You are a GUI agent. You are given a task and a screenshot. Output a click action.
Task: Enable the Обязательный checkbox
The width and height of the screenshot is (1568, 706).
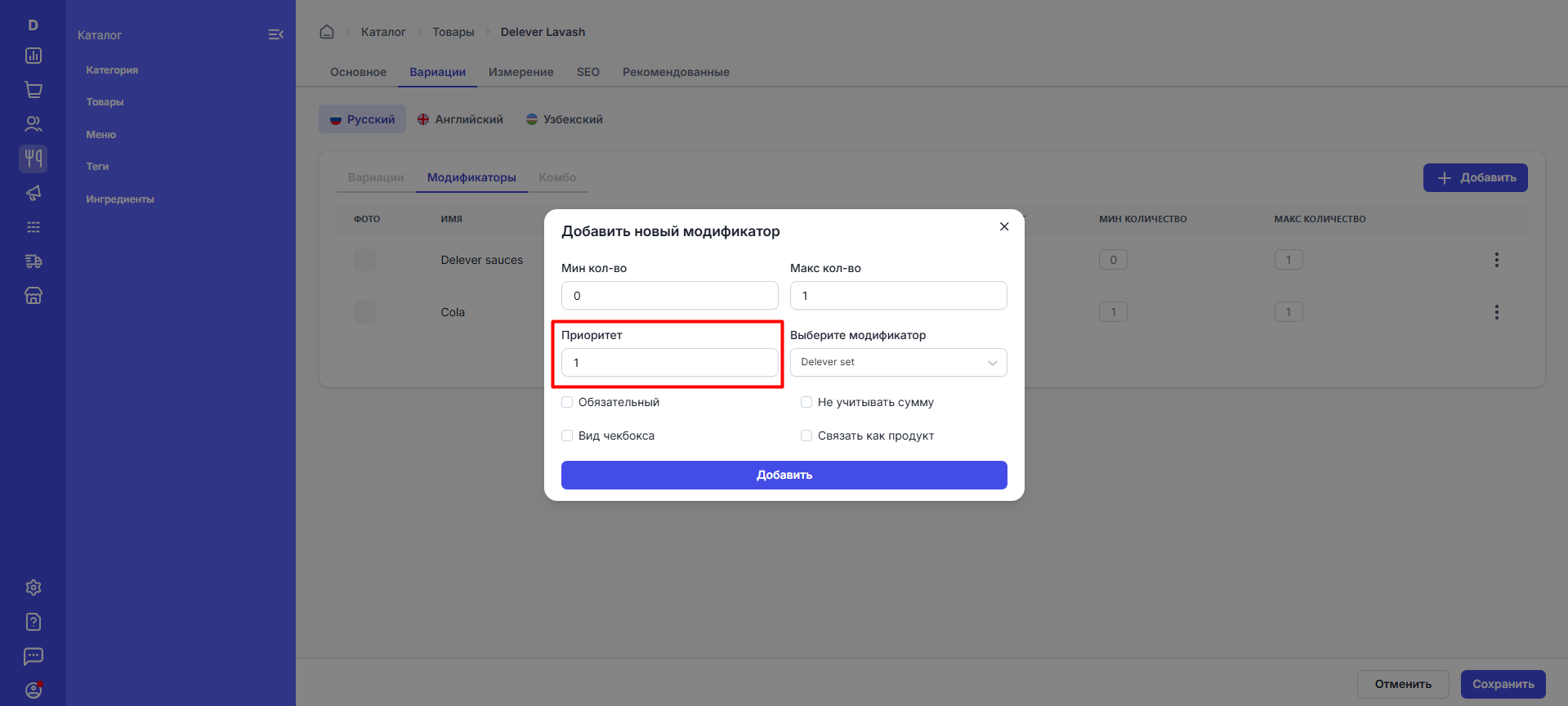point(567,402)
